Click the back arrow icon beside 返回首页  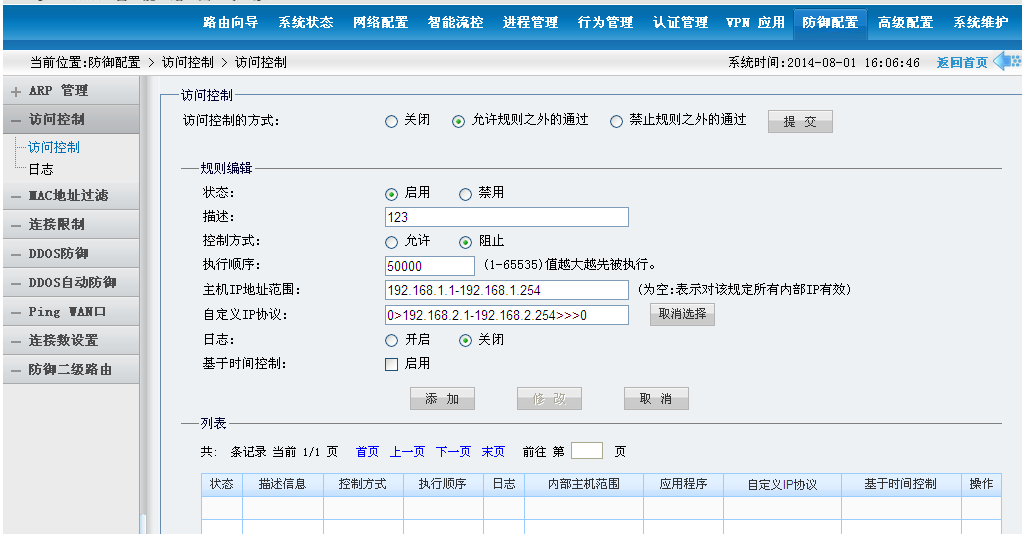click(x=1005, y=62)
